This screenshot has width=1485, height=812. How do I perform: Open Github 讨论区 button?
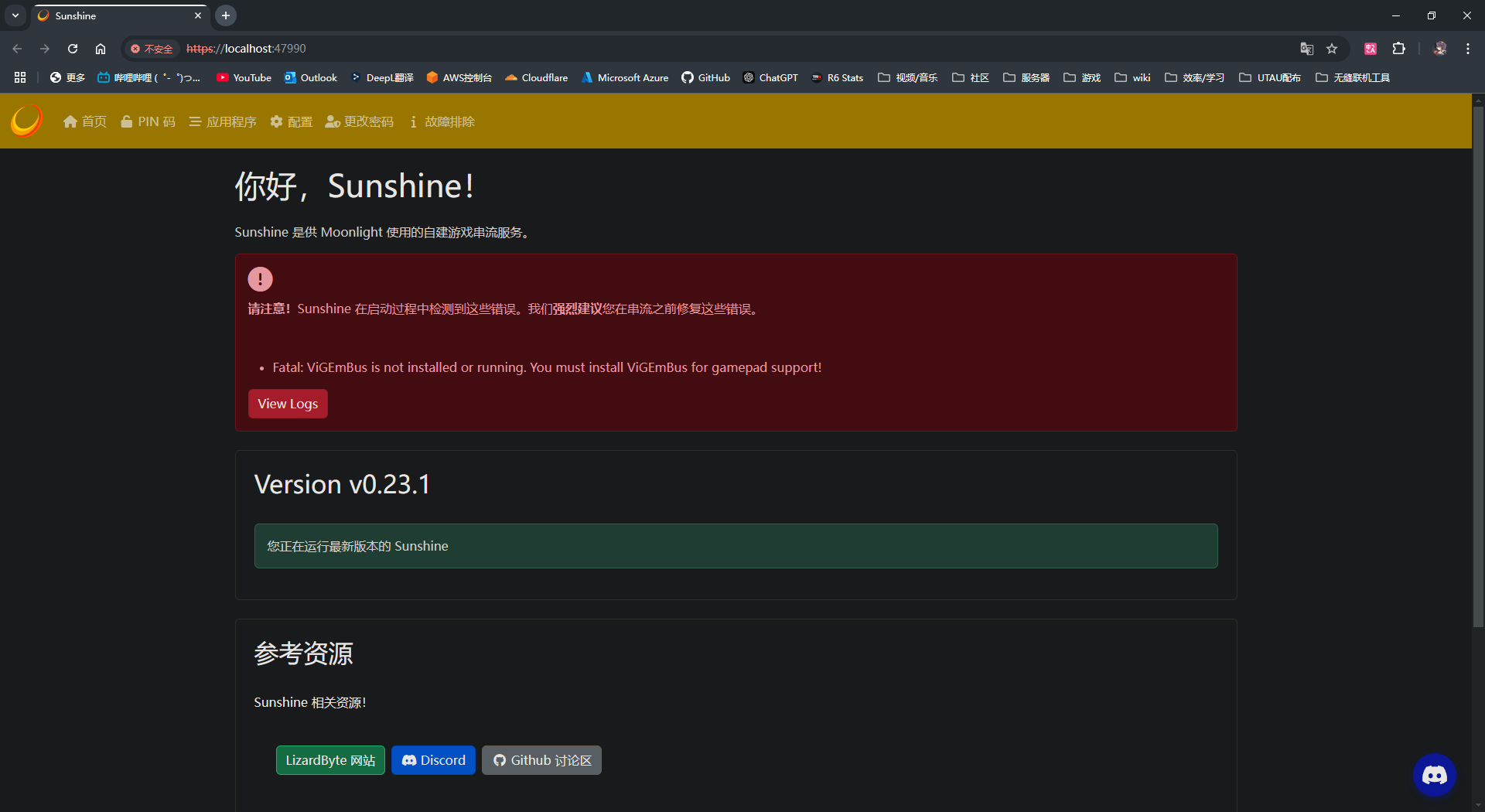541,760
